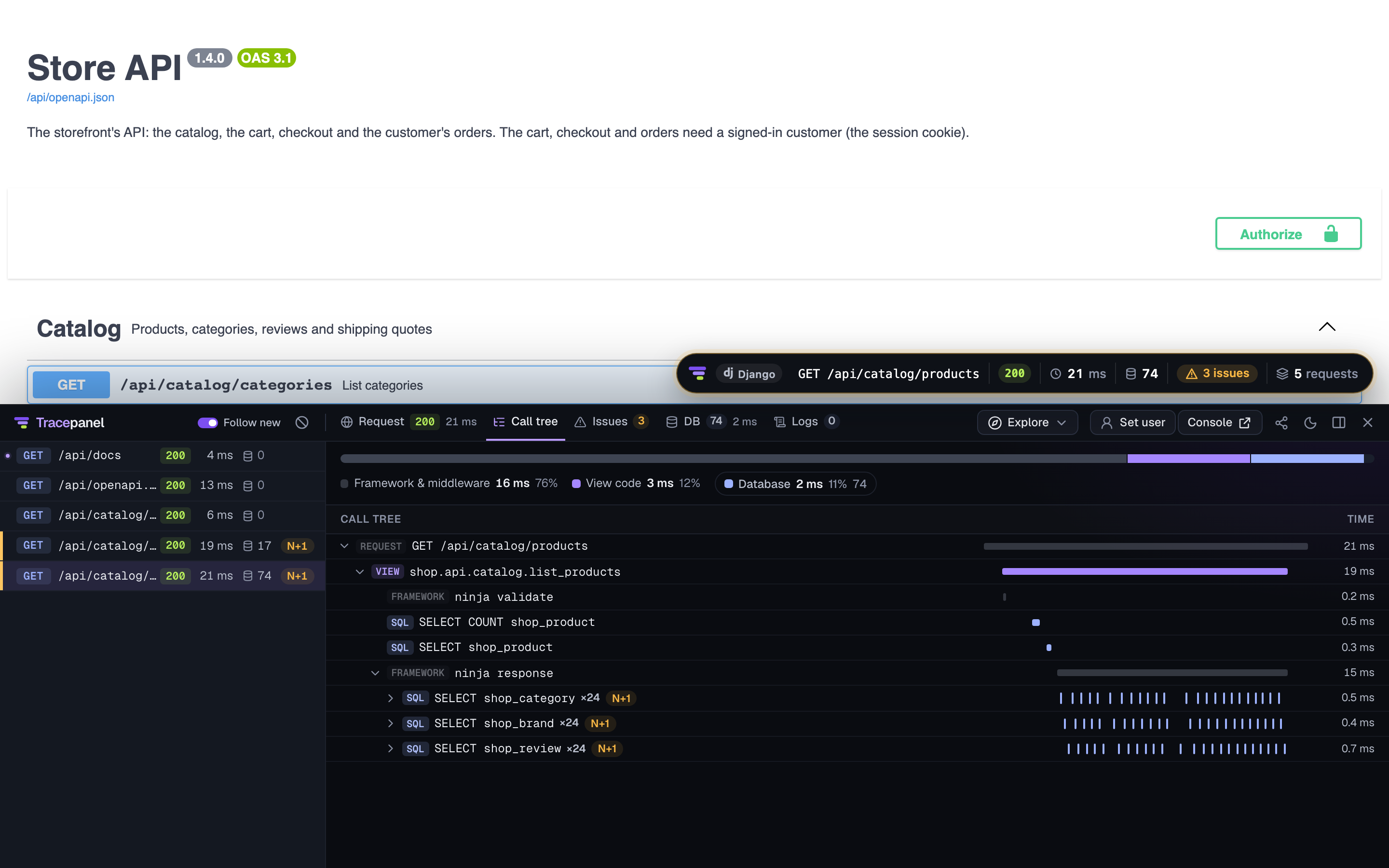Click the light blue Database segment of the time bar

pos(1307,459)
